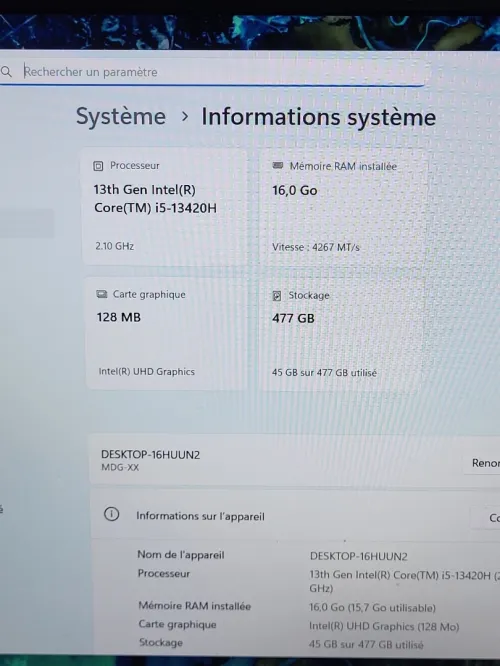Select the 13th Gen Intel Core i5-13420H text

155,199
